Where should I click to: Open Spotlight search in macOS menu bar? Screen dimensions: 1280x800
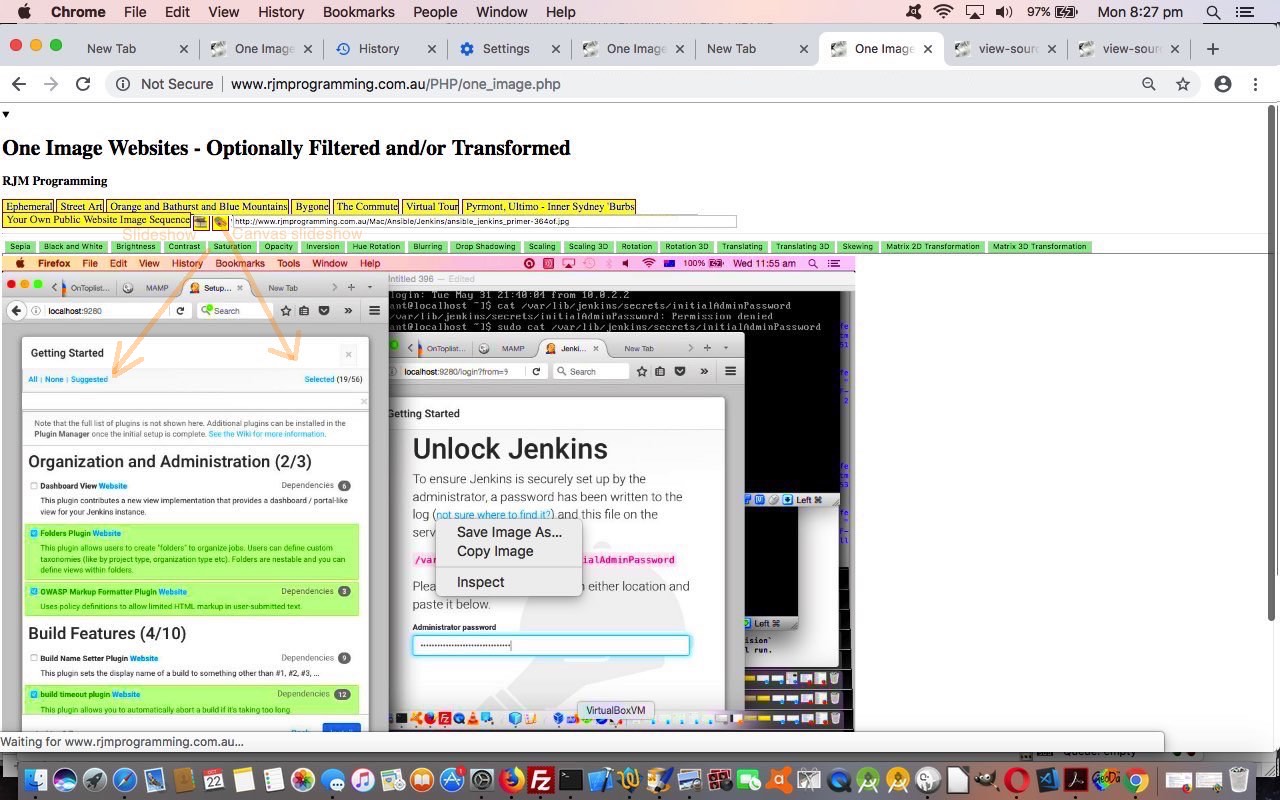point(1213,12)
